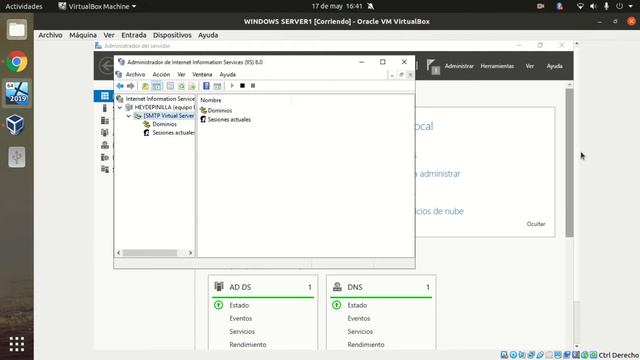Click Estado under DNS tile
Image resolution: width=640 pixels, height=360 pixels.
pyautogui.click(x=358, y=305)
